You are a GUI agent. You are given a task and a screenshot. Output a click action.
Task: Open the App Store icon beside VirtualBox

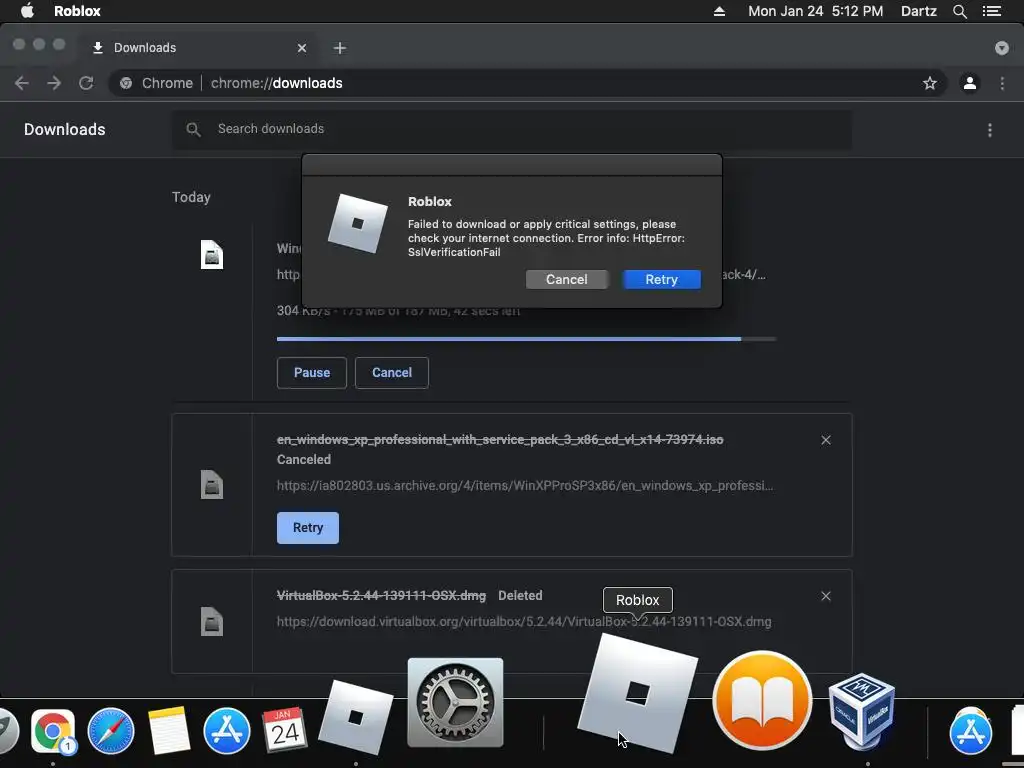(970, 731)
